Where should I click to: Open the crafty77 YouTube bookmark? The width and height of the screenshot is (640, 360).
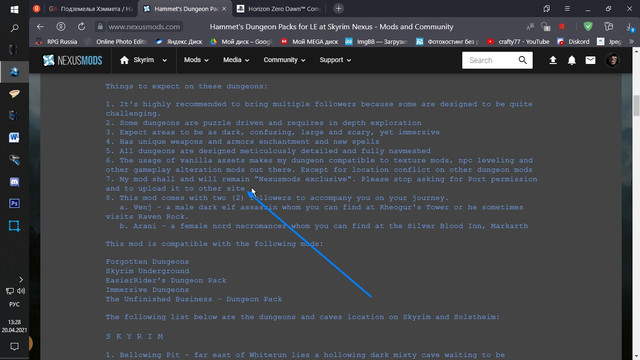point(518,42)
